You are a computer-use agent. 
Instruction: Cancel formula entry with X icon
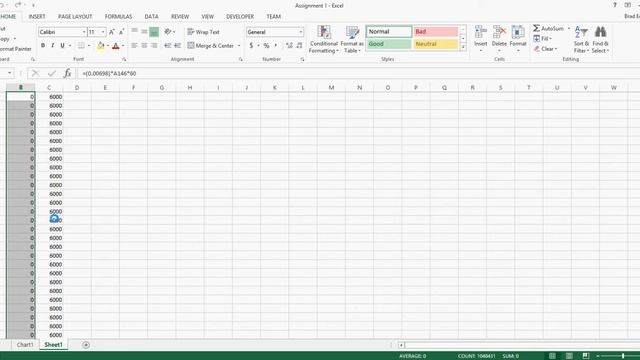click(36, 73)
